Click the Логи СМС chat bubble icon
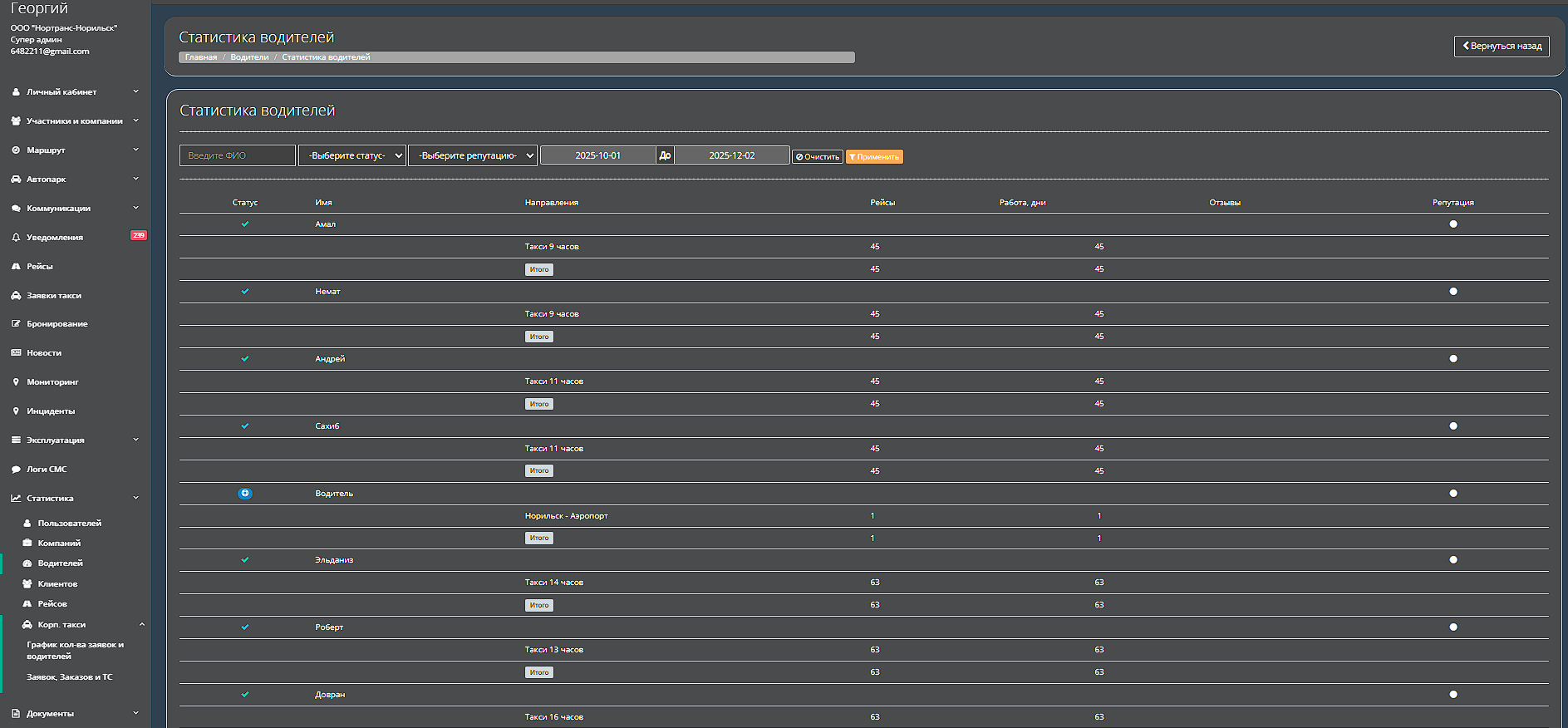 [16, 470]
